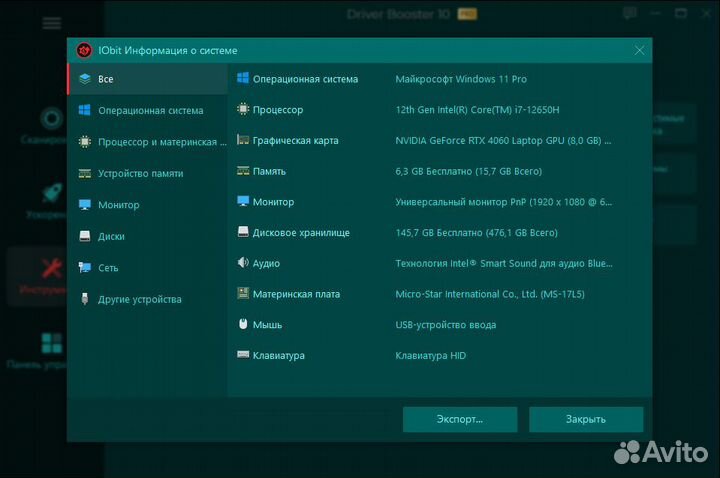Click USB icon beside 'Другие устройства'
Screen dimensions: 720x478
[x=84, y=299]
